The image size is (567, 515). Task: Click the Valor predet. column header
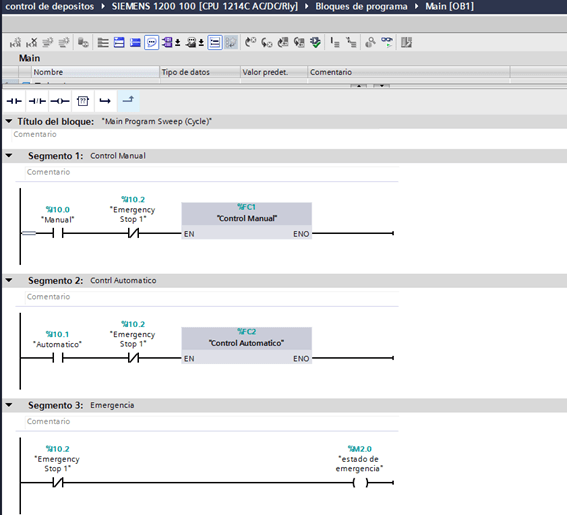click(274, 72)
